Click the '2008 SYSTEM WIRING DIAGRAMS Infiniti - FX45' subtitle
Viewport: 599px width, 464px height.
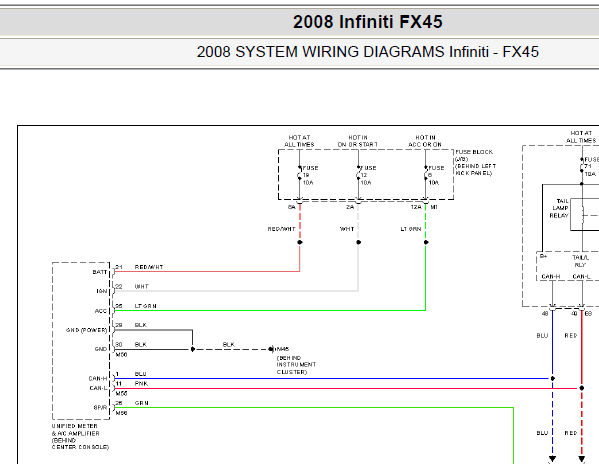pyautogui.click(x=367, y=52)
